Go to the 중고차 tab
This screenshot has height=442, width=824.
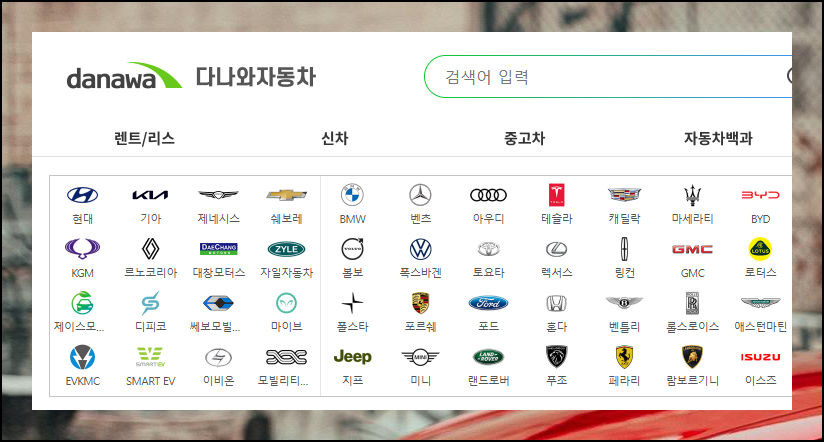[x=524, y=138]
